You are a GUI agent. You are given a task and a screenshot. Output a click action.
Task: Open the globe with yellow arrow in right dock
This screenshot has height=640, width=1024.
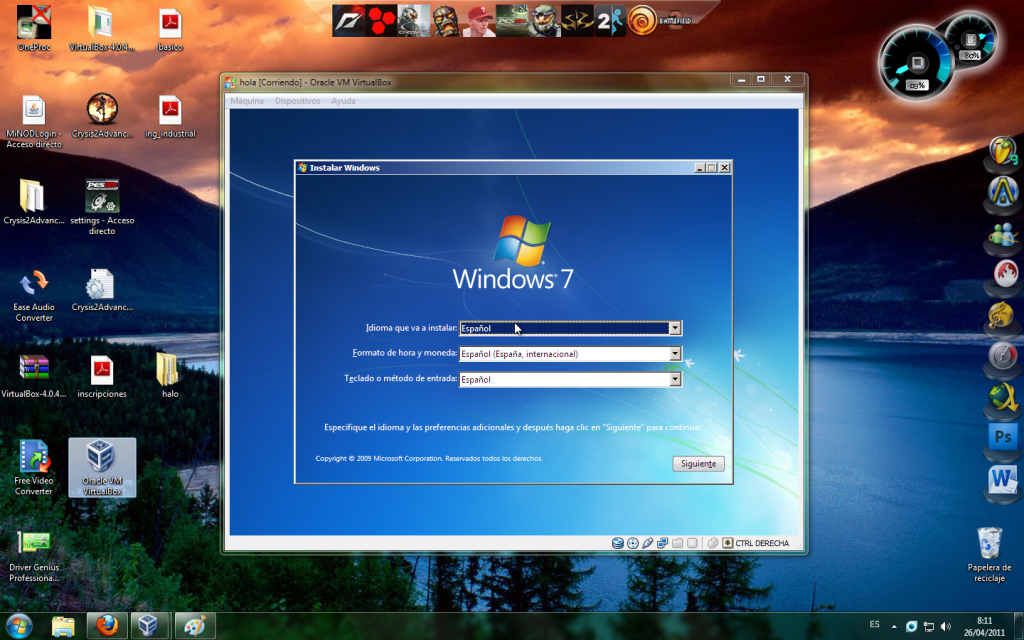[x=1003, y=398]
